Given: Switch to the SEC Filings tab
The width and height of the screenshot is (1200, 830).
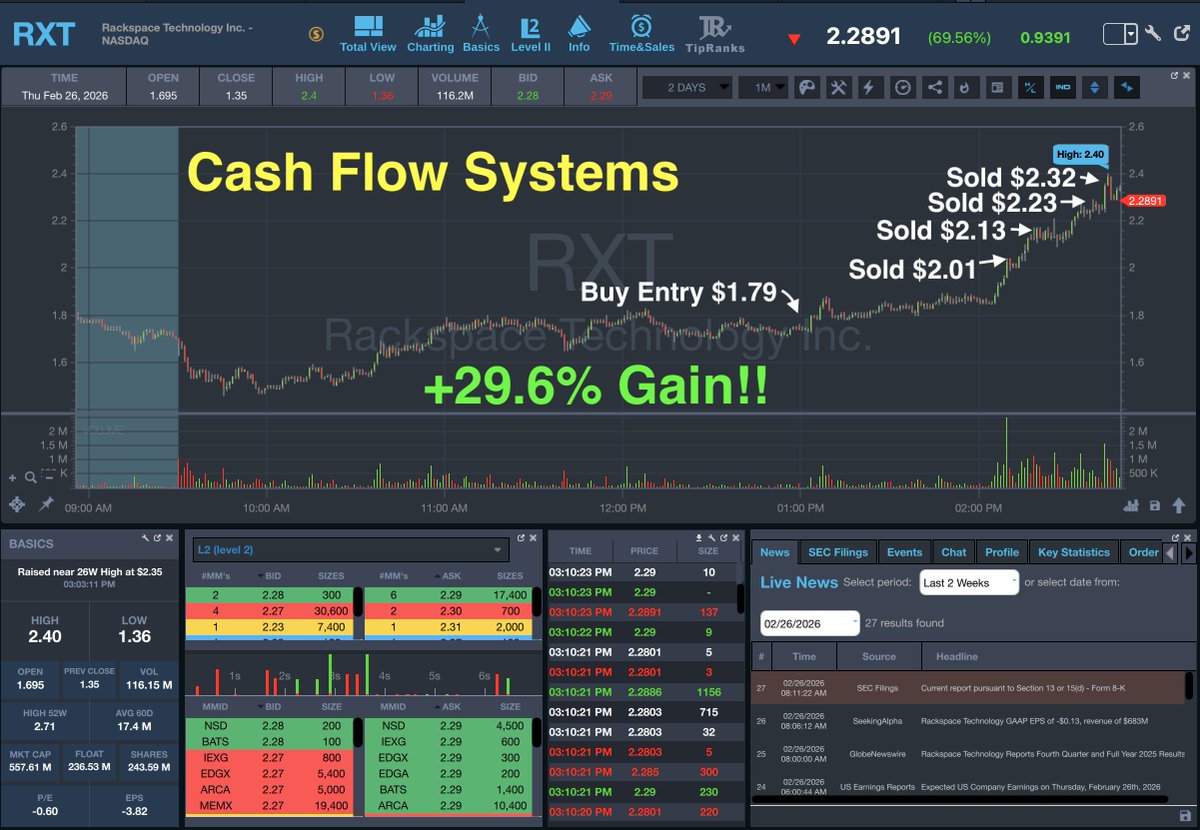Looking at the screenshot, I should [838, 551].
